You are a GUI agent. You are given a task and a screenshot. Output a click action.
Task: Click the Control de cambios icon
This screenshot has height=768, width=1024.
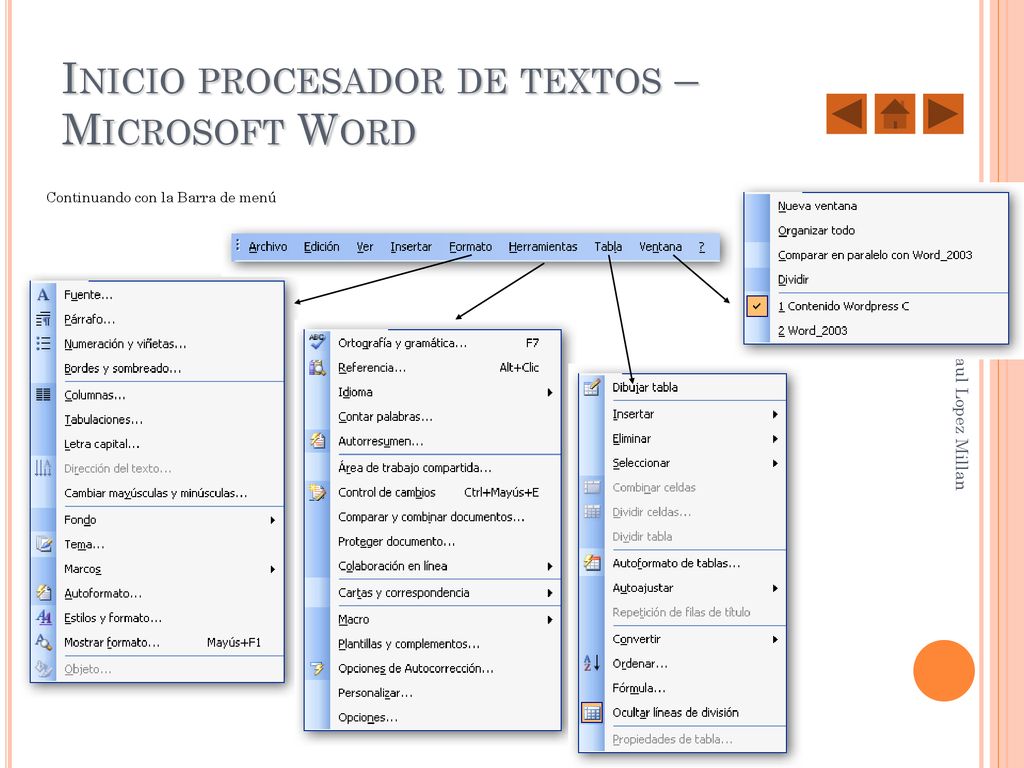coord(317,492)
